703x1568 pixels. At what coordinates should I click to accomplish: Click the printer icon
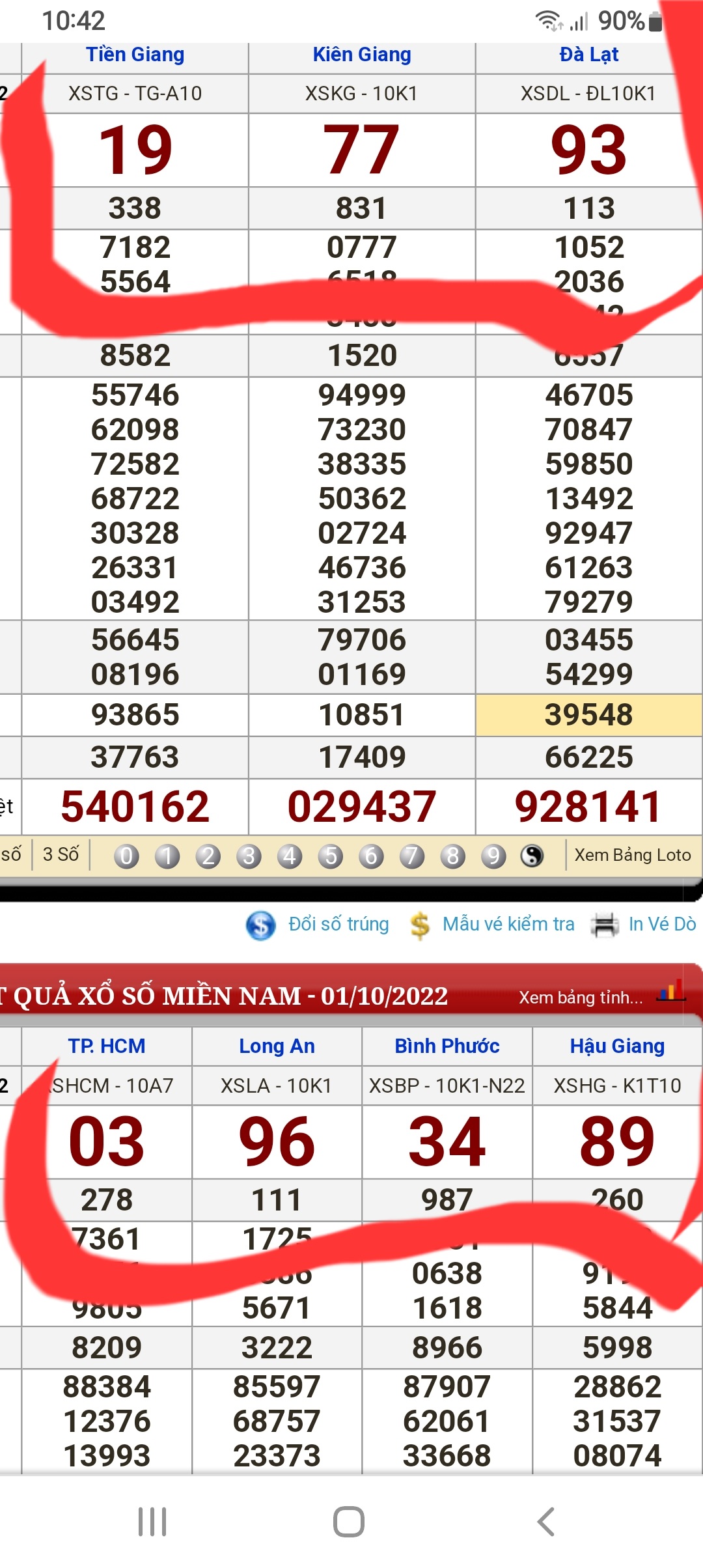(x=604, y=925)
